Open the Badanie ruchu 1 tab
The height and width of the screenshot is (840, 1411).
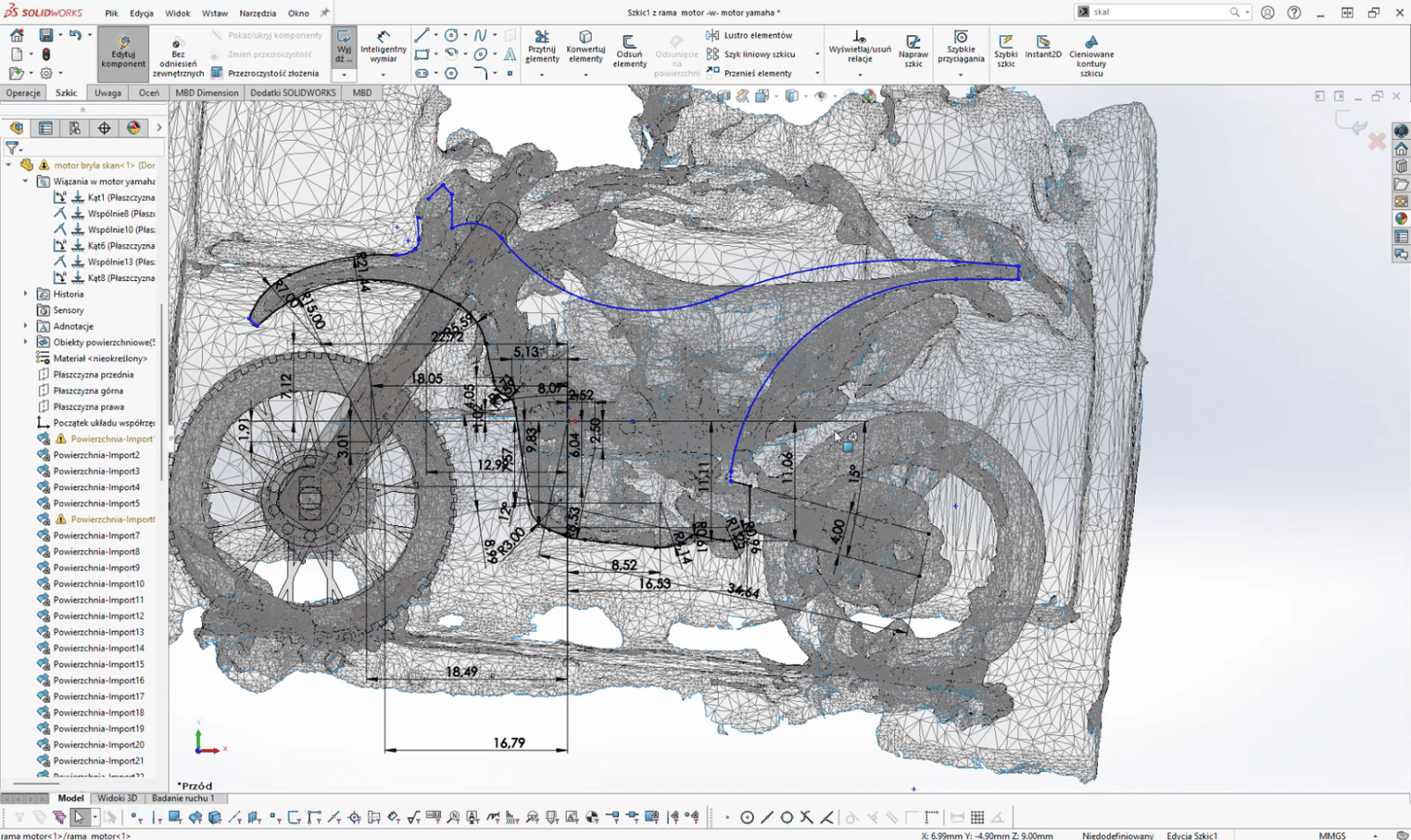coord(183,798)
